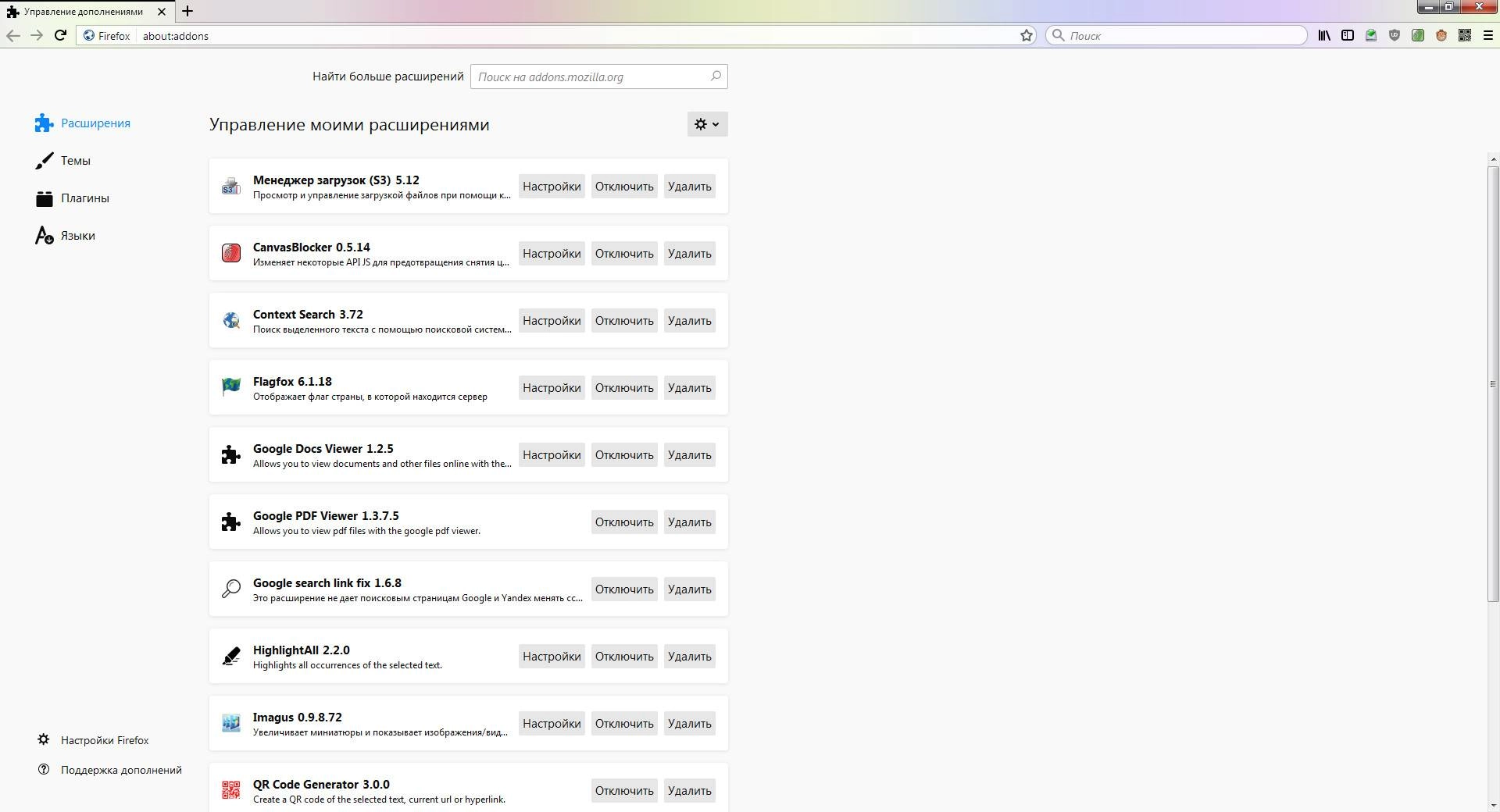
Task: Switch to the Расширения section
Action: [83, 123]
